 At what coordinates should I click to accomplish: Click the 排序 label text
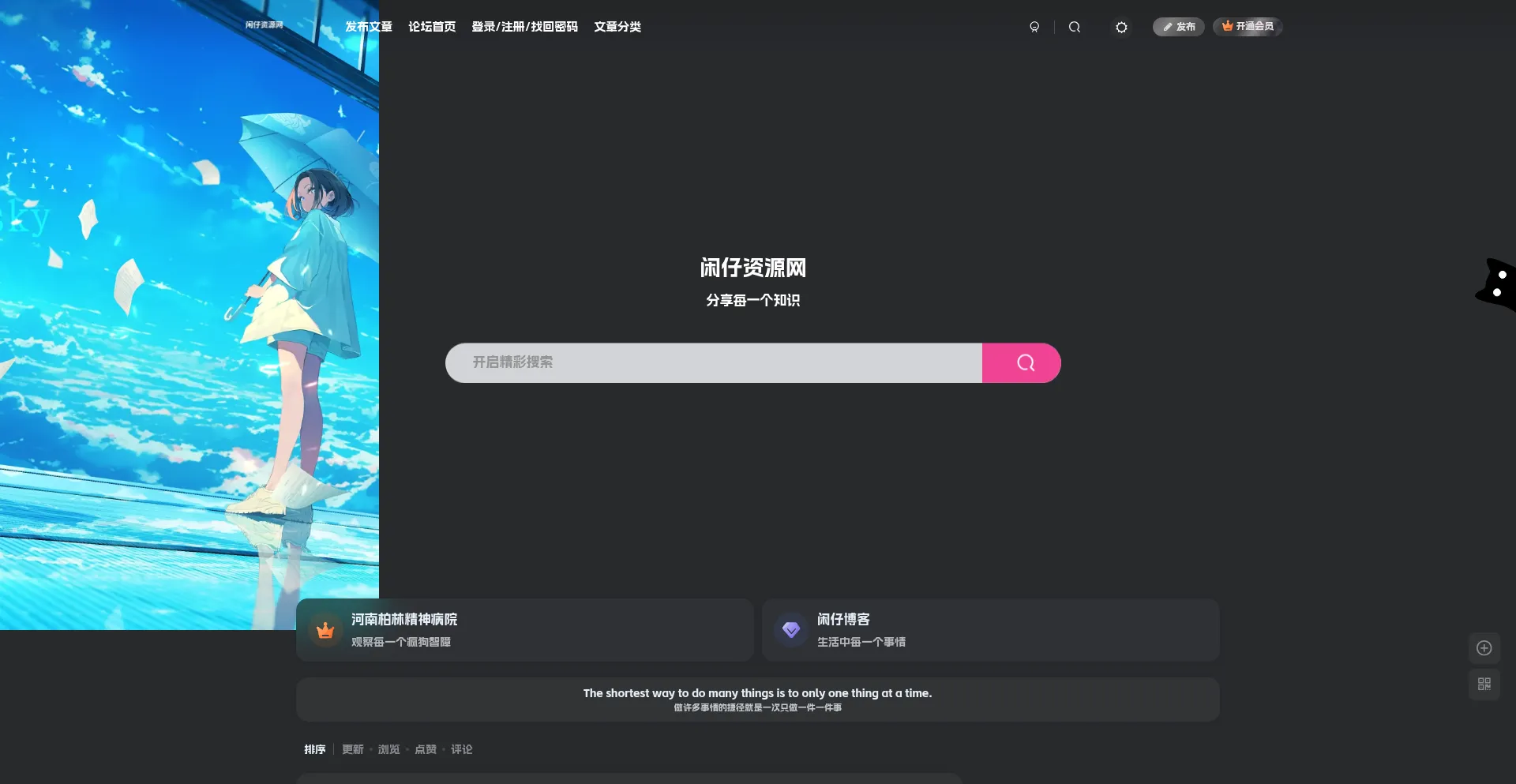[x=315, y=749]
